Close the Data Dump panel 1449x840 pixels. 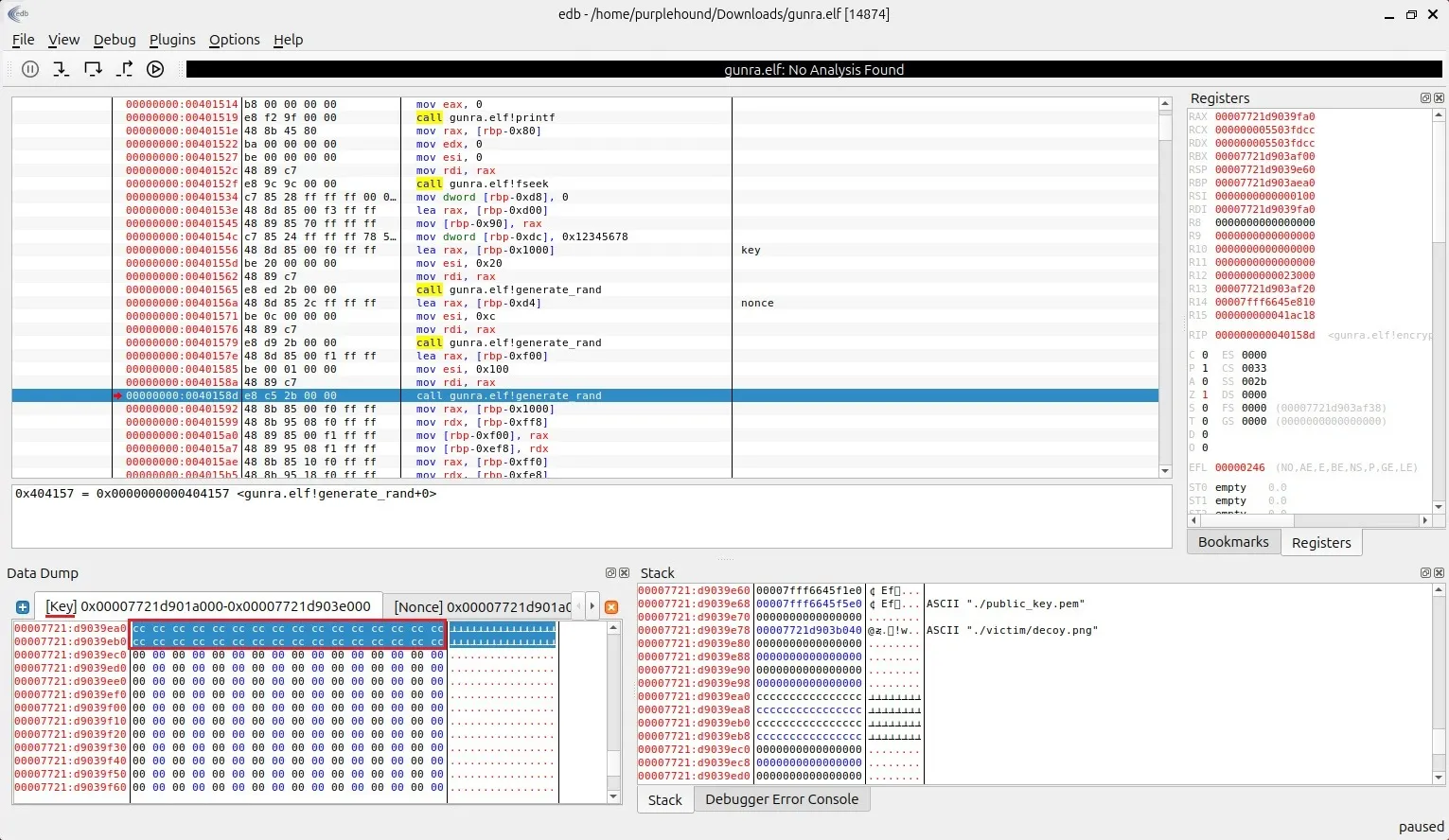pos(624,573)
